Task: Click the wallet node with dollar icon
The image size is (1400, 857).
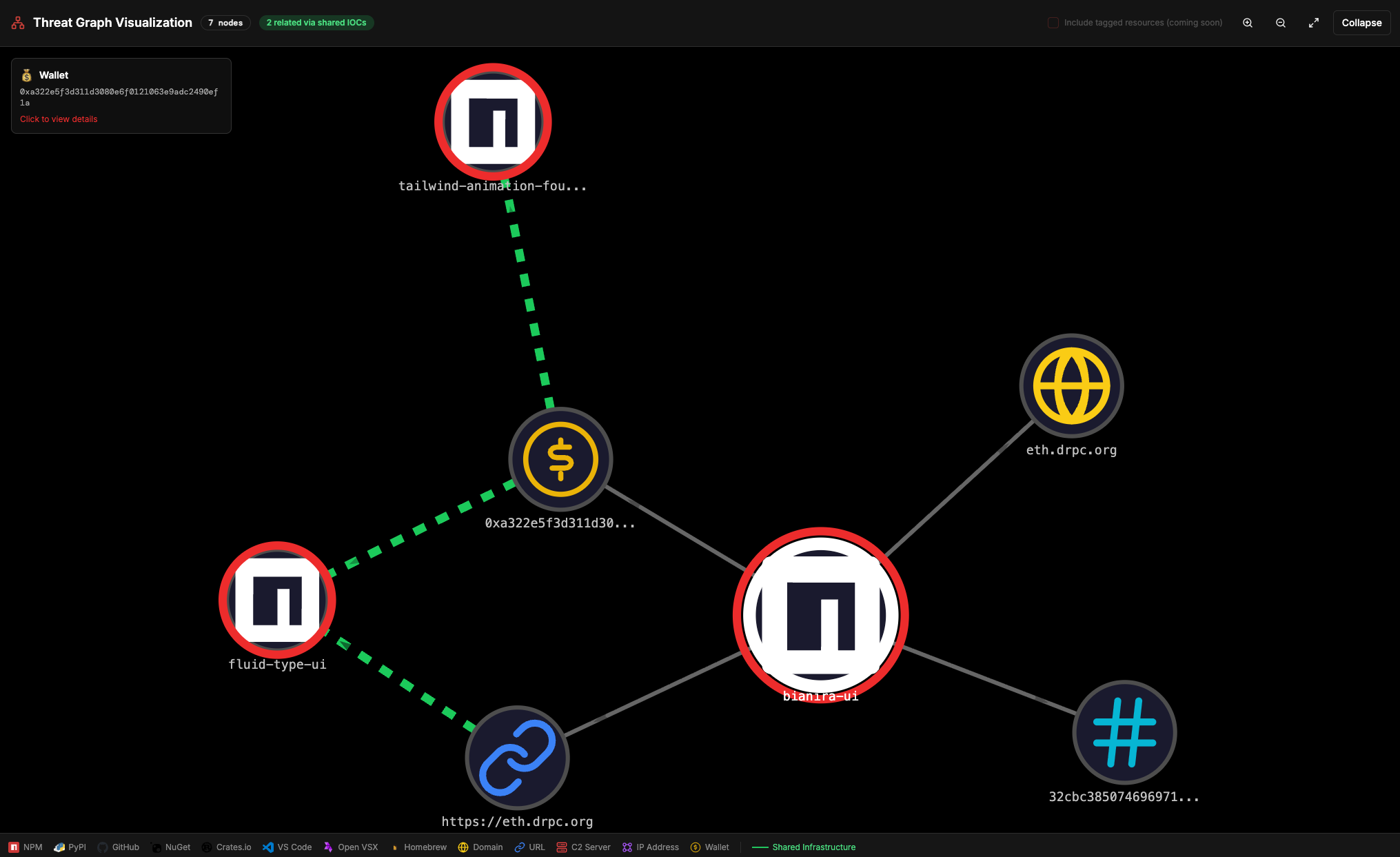Action: [560, 459]
